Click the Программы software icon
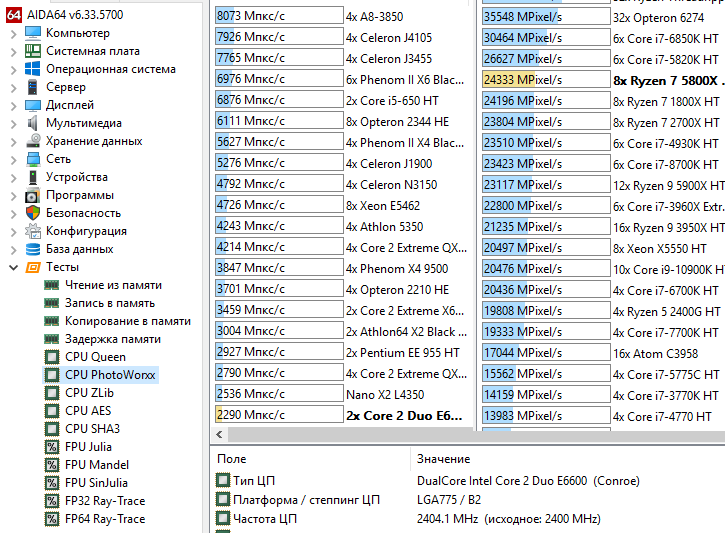This screenshot has height=533, width=725. [x=33, y=195]
